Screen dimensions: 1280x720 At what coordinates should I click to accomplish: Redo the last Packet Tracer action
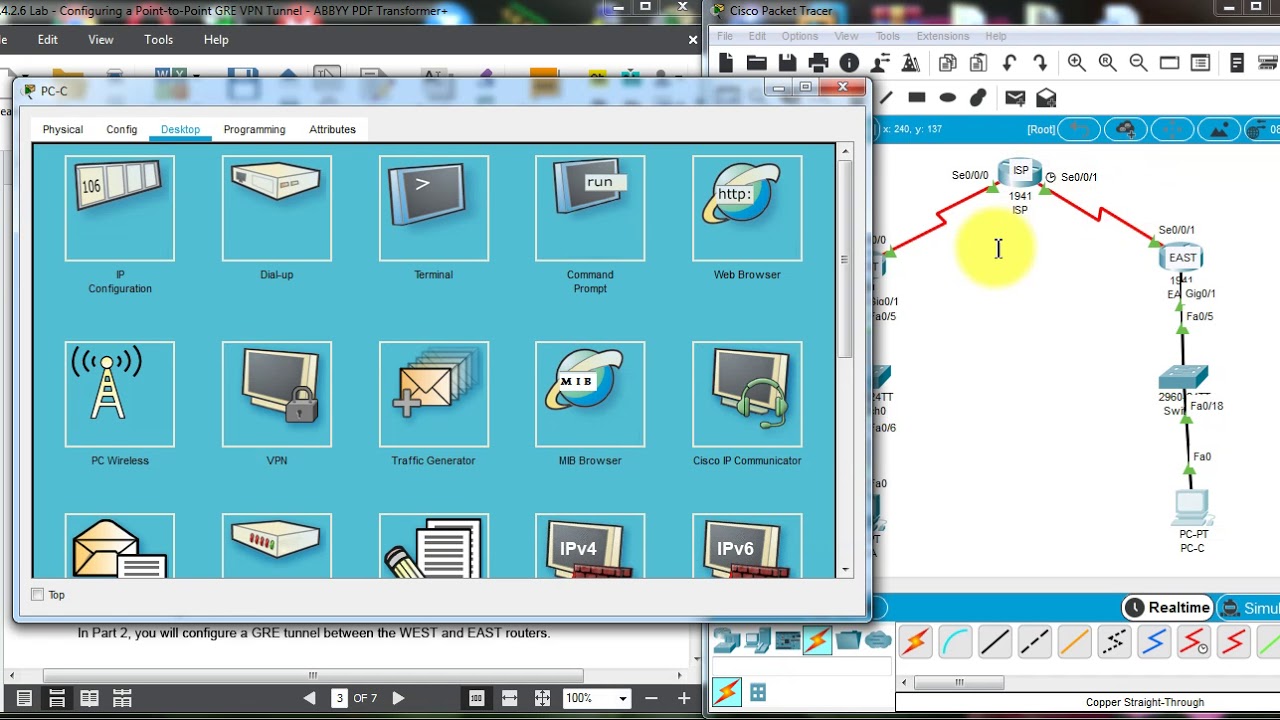(x=1040, y=63)
